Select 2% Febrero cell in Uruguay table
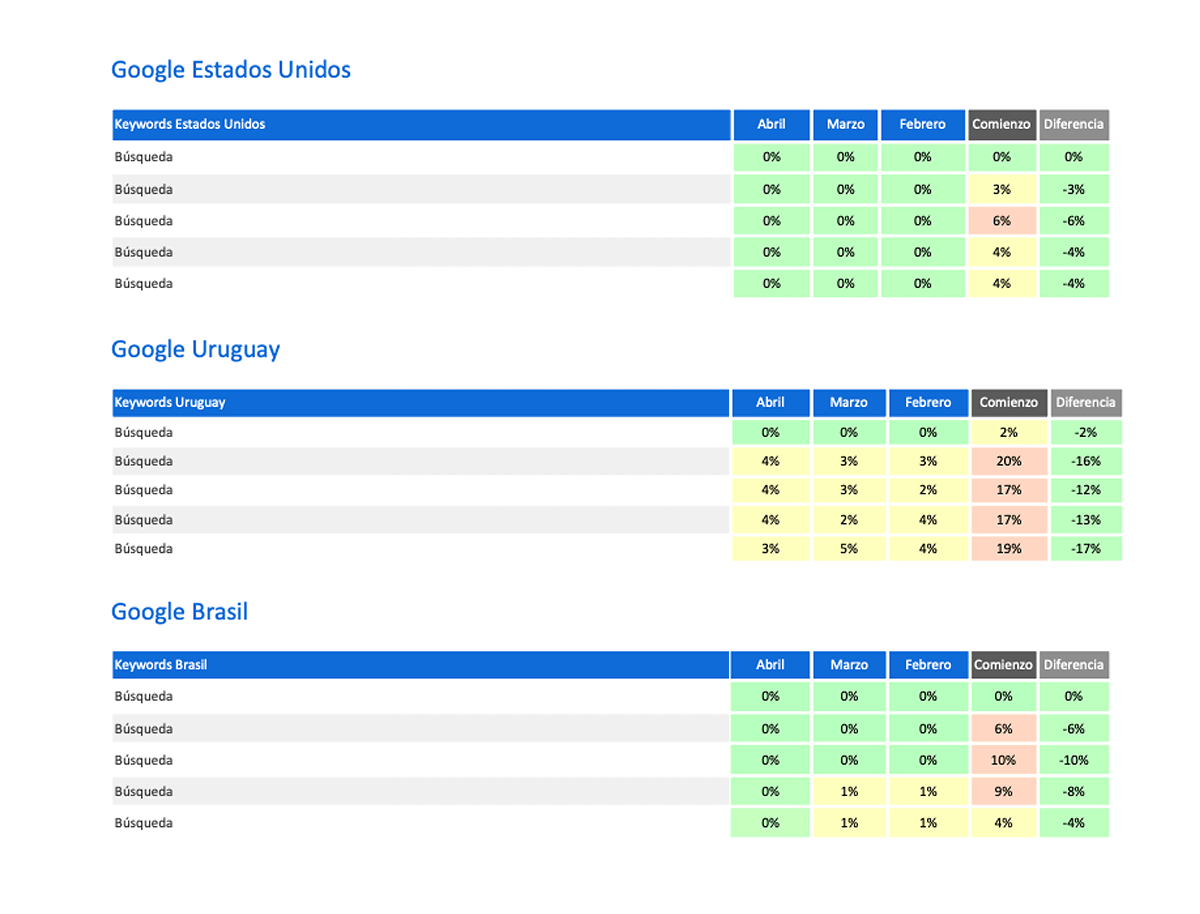1200x914 pixels. [928, 490]
